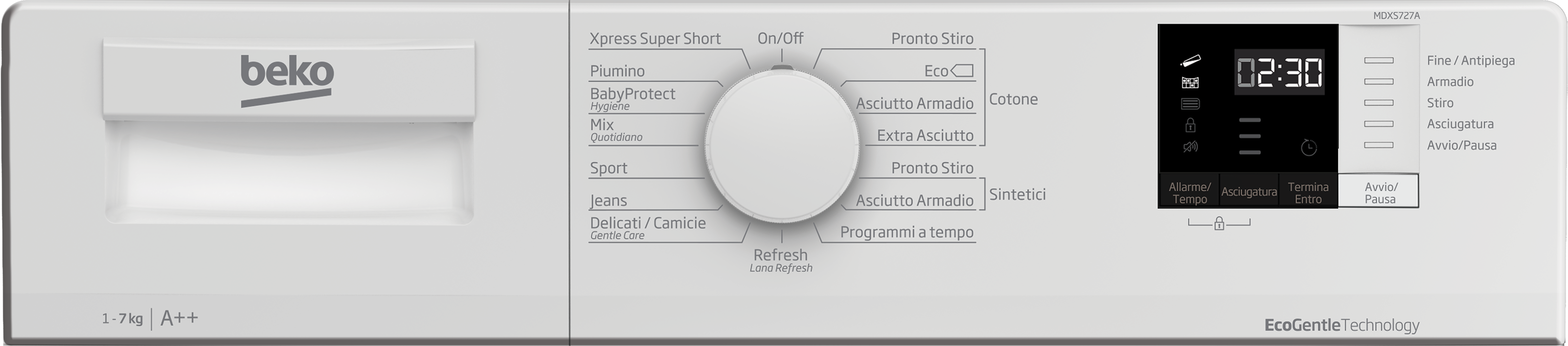
Task: Click the round program selector knob
Action: pyautogui.click(x=782, y=145)
